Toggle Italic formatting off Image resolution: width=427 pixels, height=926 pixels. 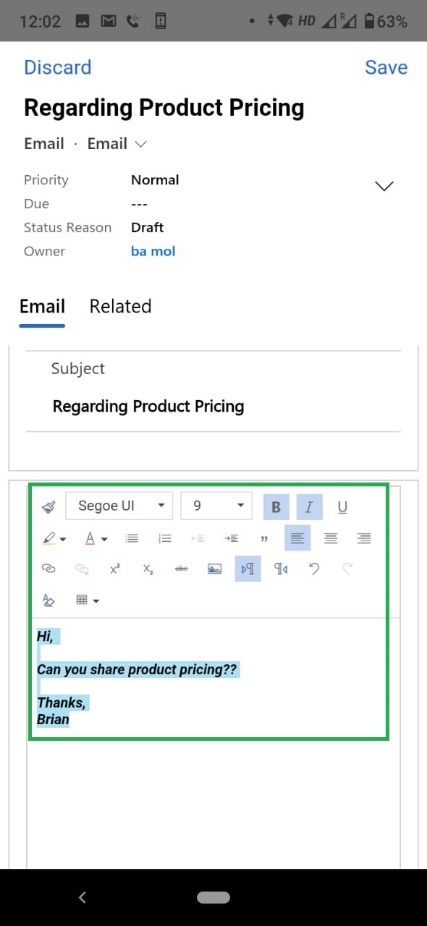click(309, 507)
